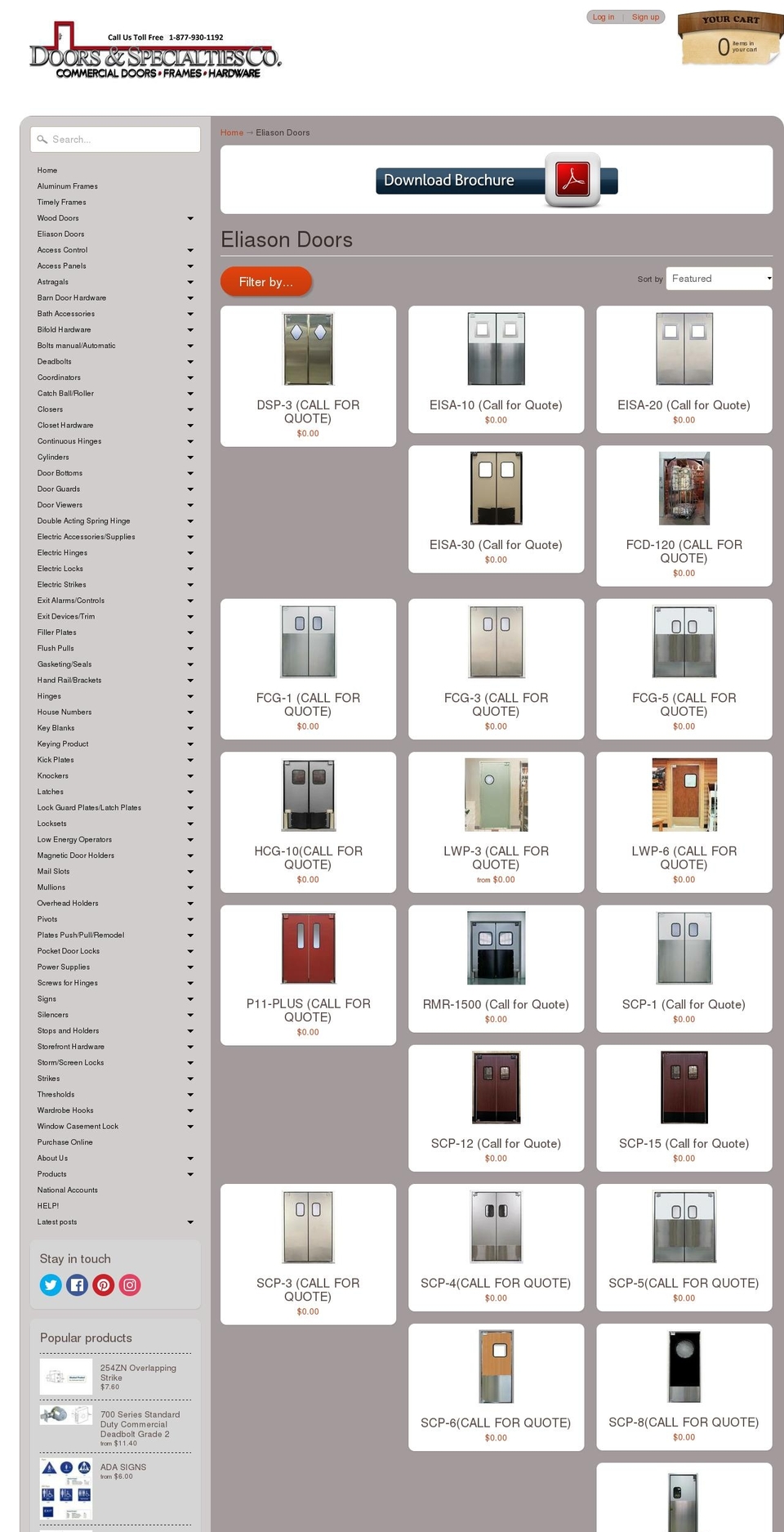Expand Latest posts submenu arrow
This screenshot has height=1532, width=784.
[190, 1222]
